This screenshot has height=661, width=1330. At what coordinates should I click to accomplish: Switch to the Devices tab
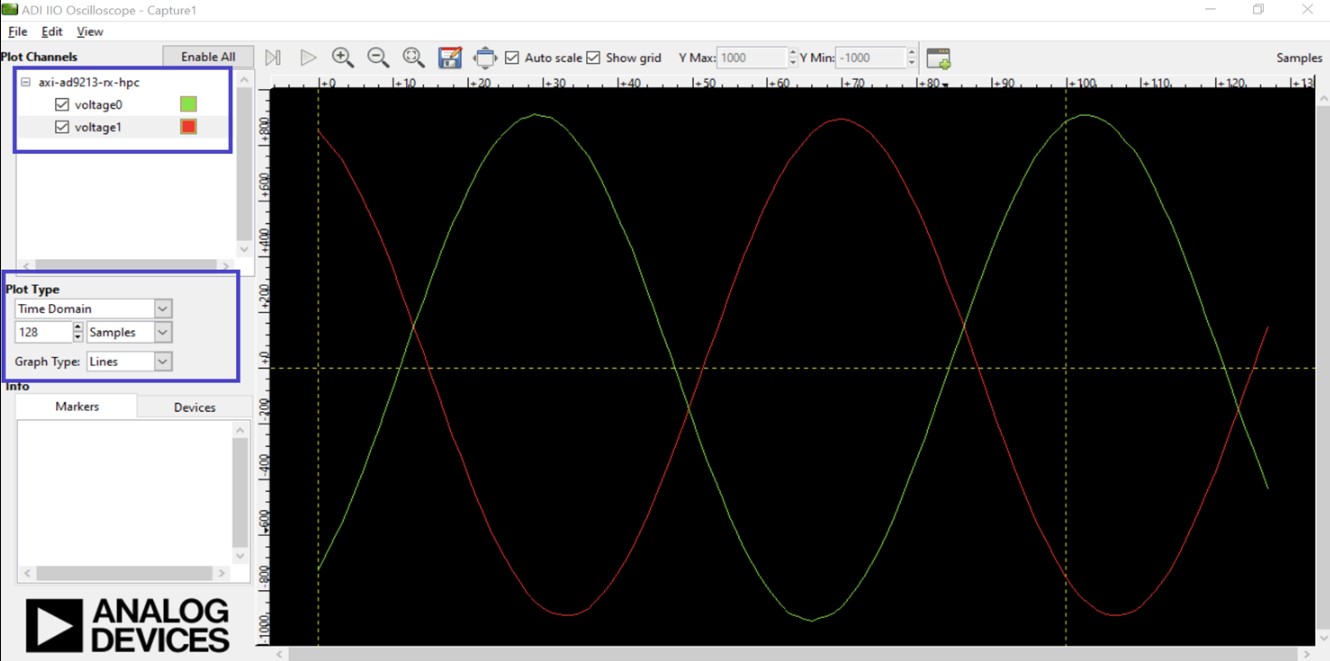194,407
